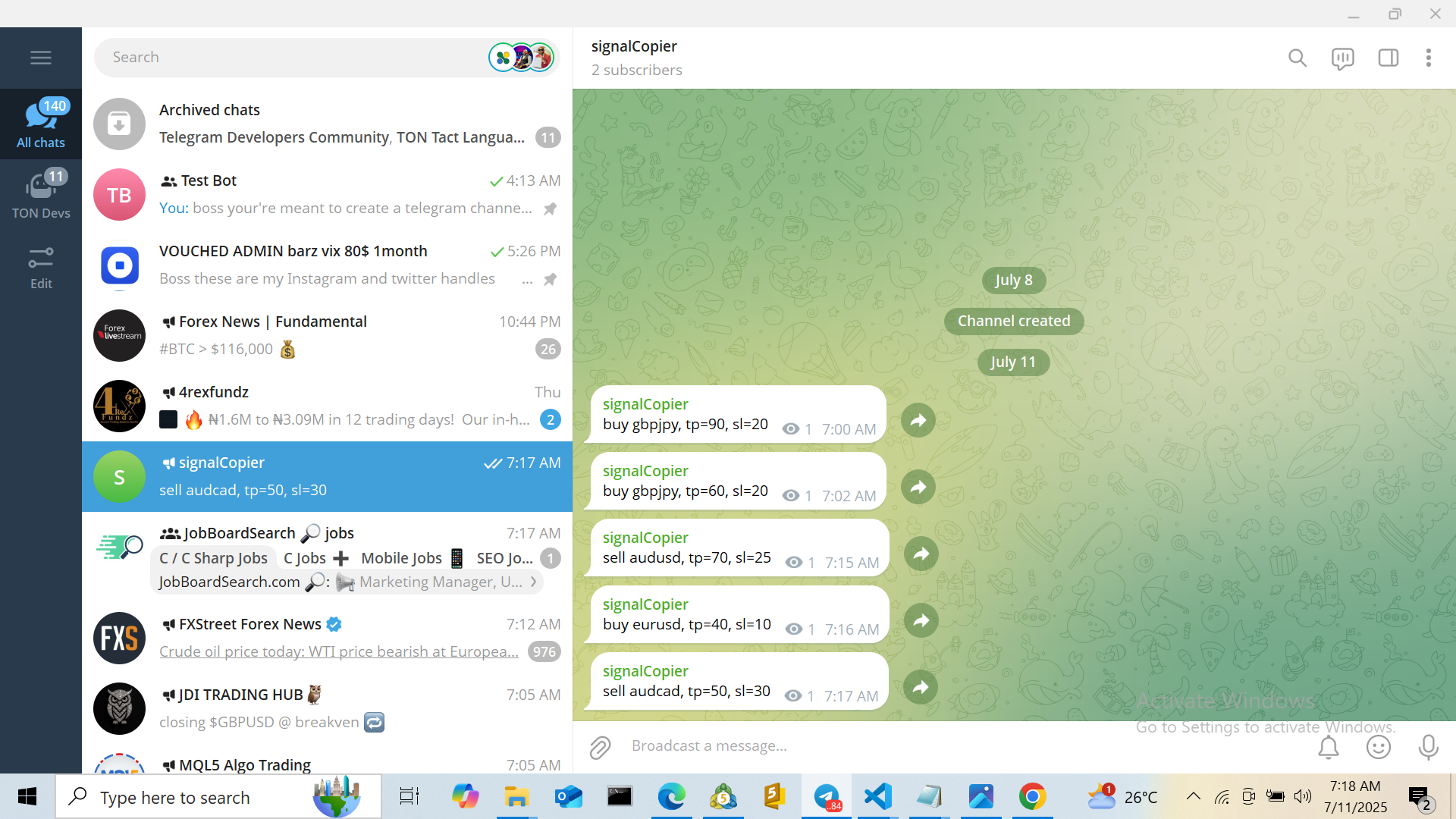Viewport: 1456px width, 819px height.
Task: Open Microsoft Copilot from taskbar
Action: point(464,797)
